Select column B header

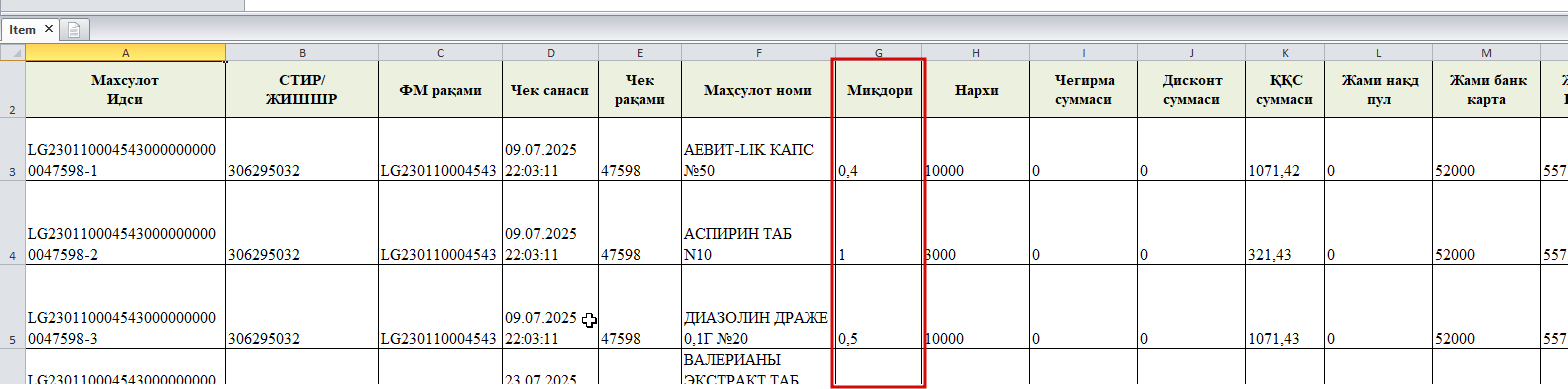[x=302, y=52]
